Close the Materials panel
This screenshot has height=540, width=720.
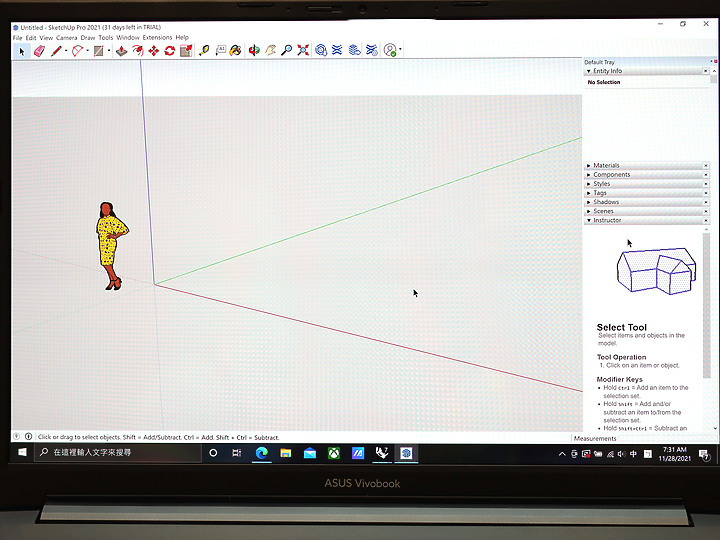coord(706,165)
